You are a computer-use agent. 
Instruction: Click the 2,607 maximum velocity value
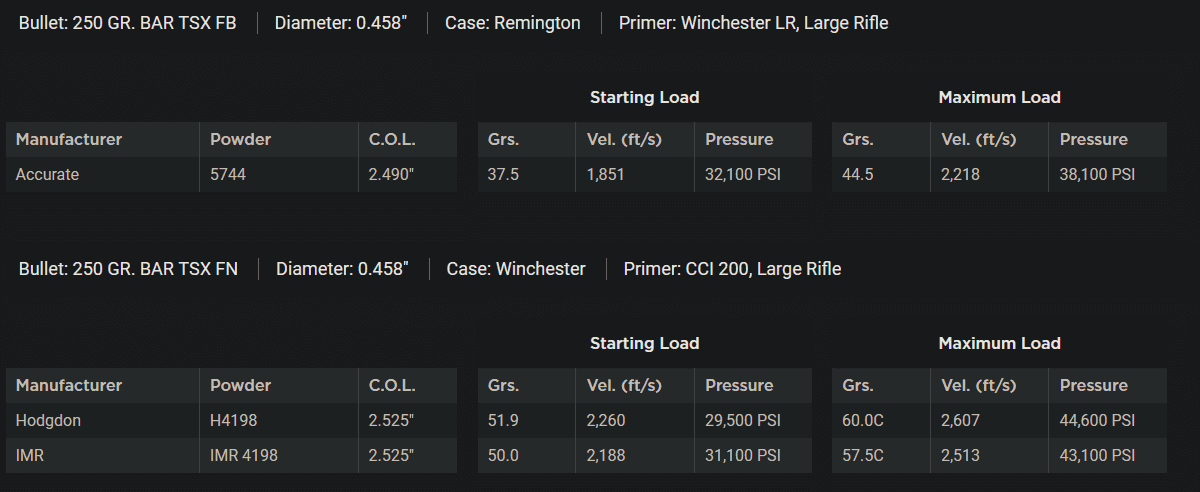pos(961,421)
